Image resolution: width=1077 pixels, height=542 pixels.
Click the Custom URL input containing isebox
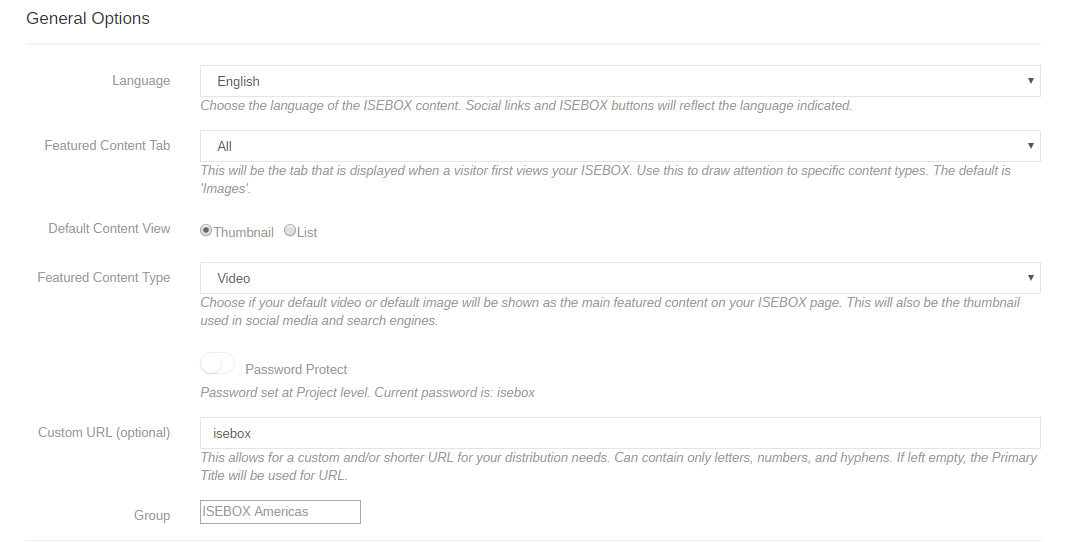tap(620, 433)
